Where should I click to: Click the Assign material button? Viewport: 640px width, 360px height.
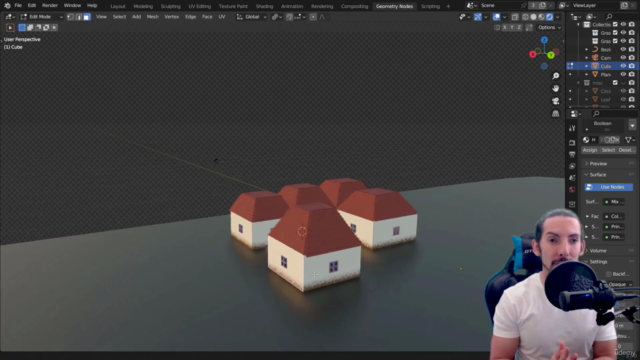pyautogui.click(x=590, y=150)
